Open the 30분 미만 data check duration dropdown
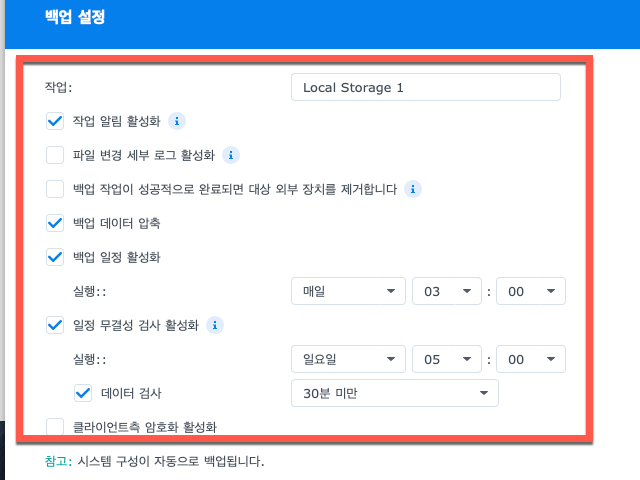Screen dimensions: 640x480 [395, 393]
